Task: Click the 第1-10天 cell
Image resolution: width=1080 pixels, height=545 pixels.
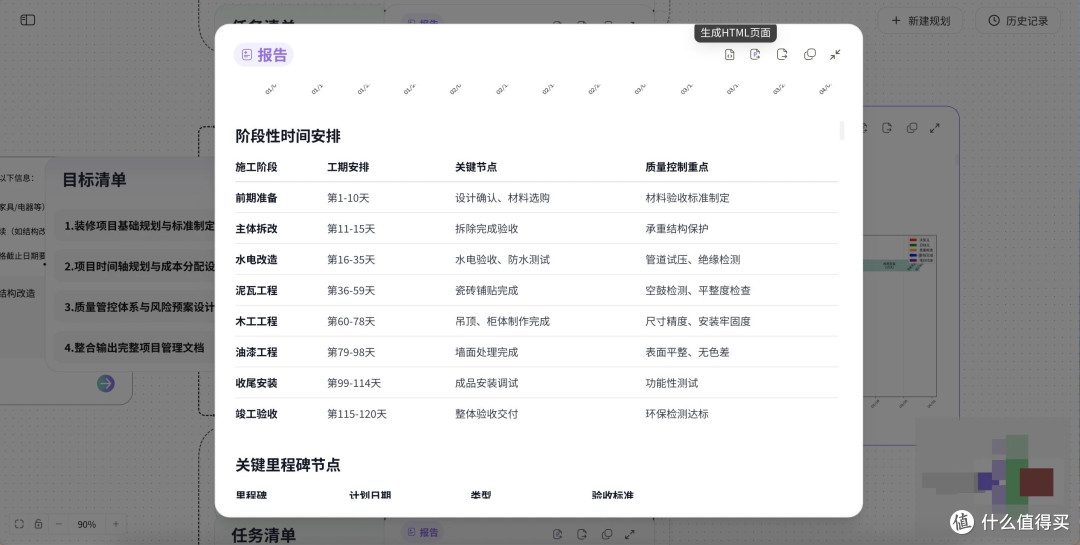Action: click(348, 198)
